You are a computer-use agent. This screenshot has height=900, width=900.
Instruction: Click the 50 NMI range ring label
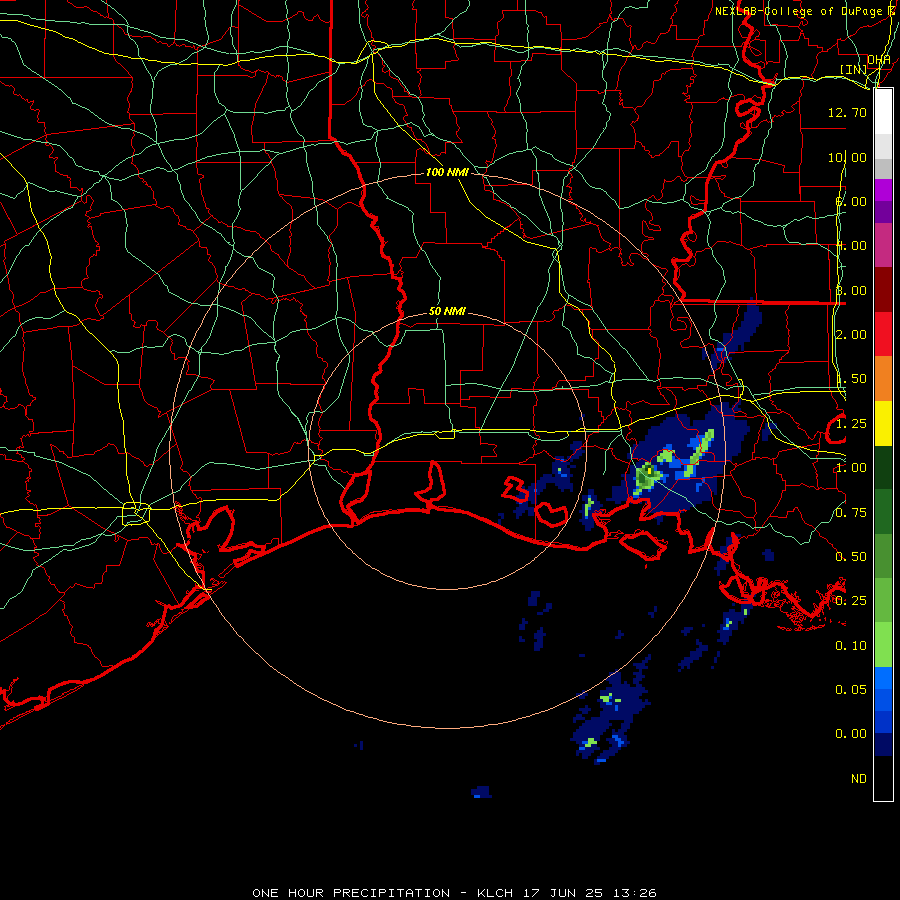(447, 312)
